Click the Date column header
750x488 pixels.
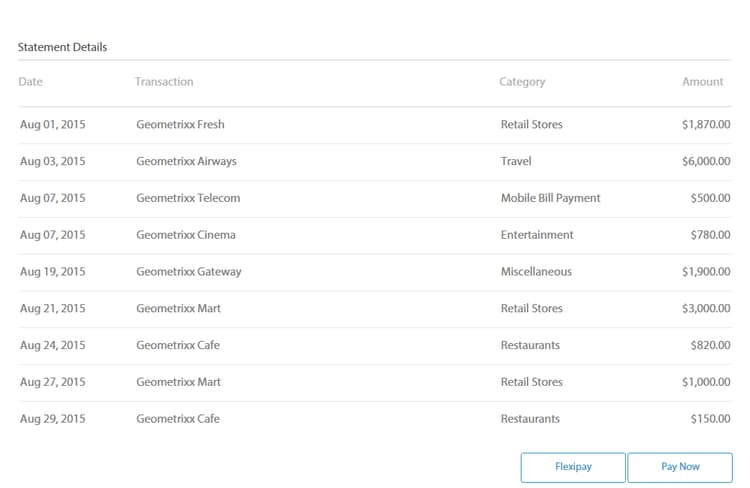click(x=31, y=82)
